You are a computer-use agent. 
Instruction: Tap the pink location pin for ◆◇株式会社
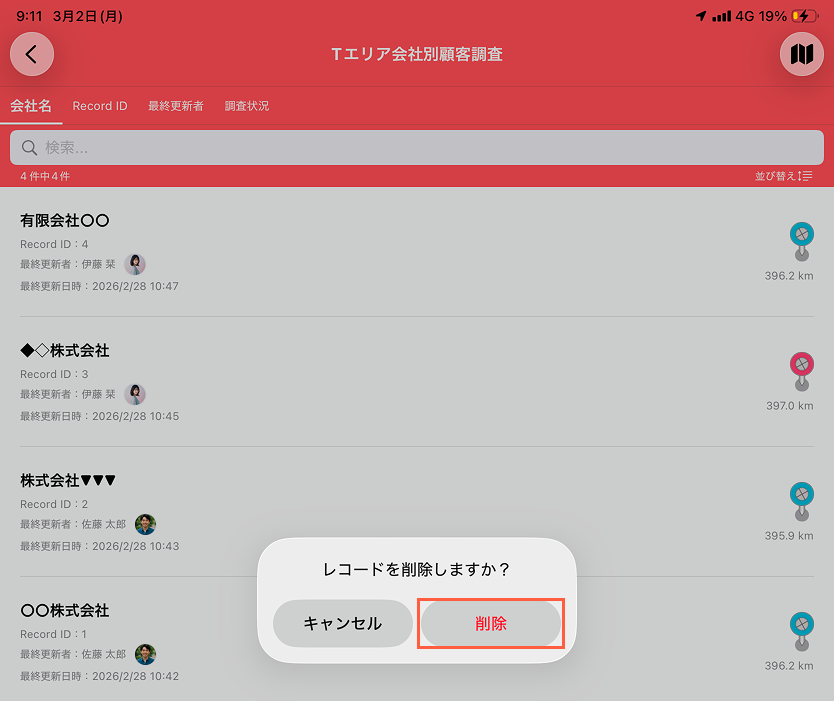[x=802, y=371]
